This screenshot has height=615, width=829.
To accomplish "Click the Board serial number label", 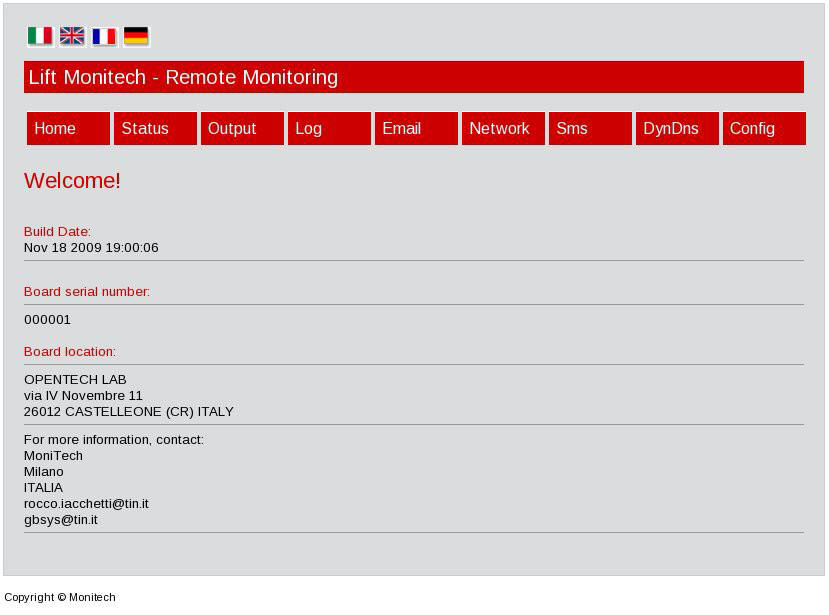I will (87, 292).
